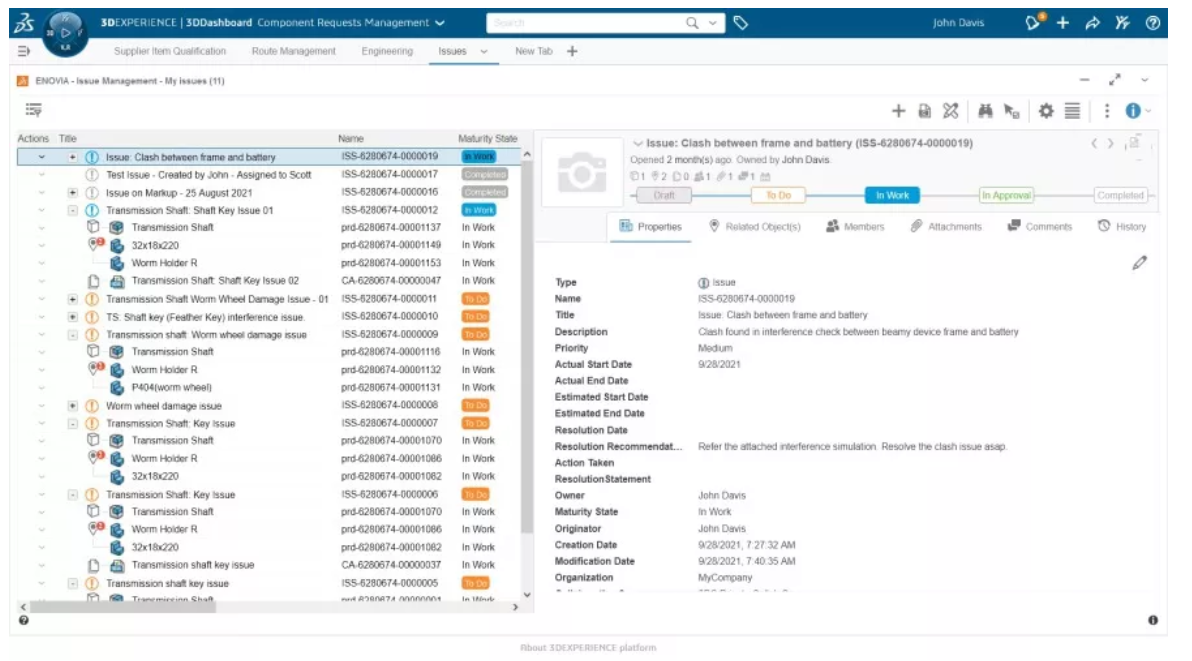Screen dimensions: 1192x661
Task: Open the gear settings icon
Action: coord(1046,111)
